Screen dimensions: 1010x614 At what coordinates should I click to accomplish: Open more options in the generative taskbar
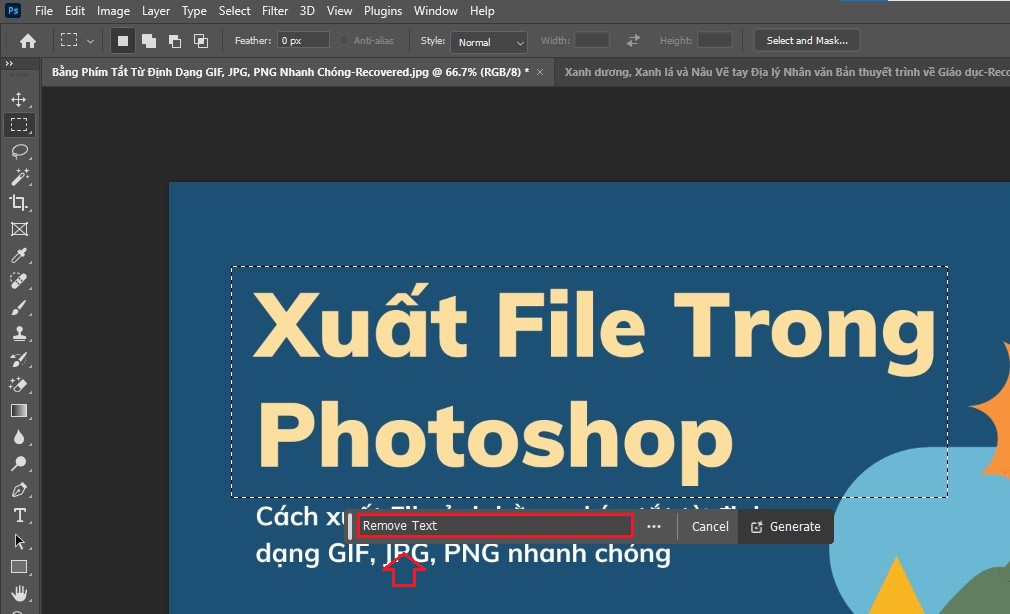tap(654, 526)
